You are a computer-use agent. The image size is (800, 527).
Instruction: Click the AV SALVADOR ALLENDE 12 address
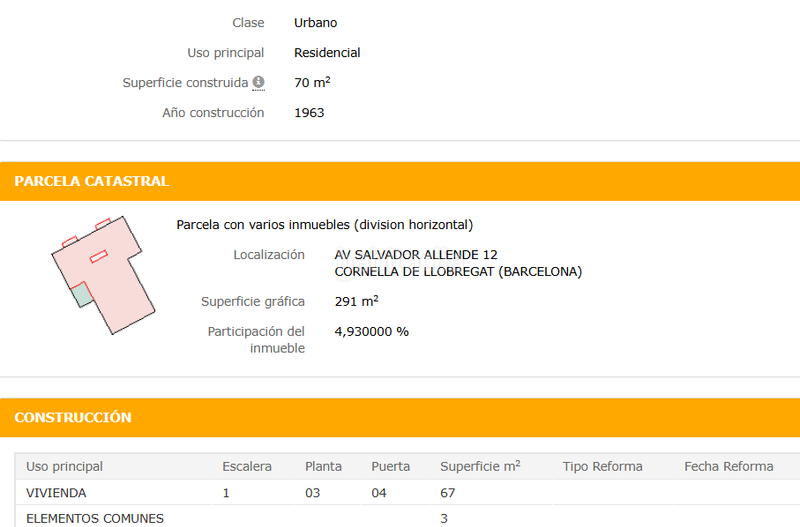(415, 255)
